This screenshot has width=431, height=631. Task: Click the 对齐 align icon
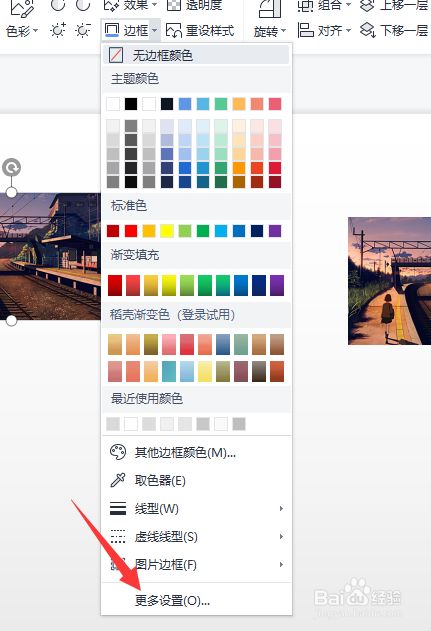(305, 30)
